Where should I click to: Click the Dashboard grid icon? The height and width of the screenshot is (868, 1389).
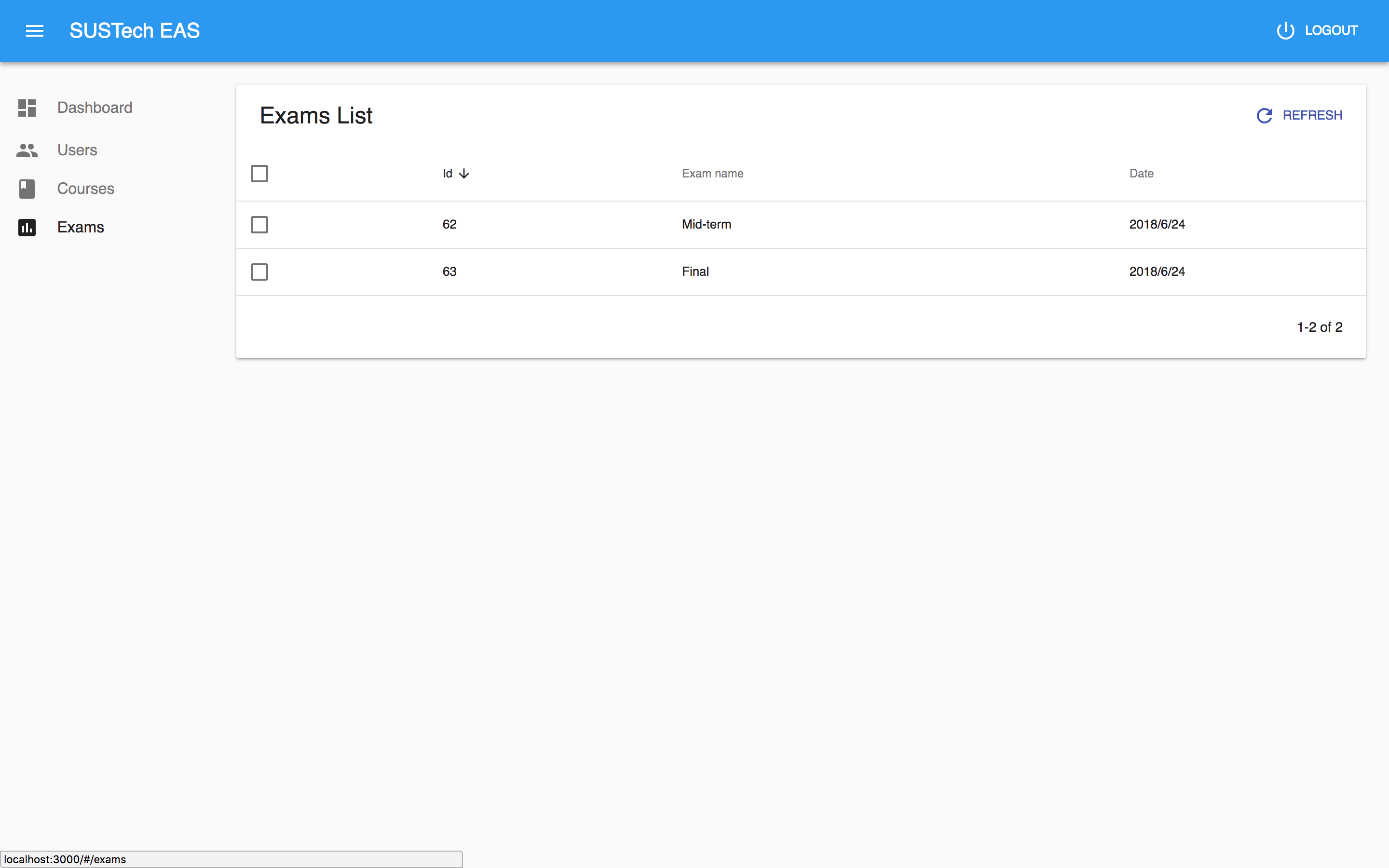point(27,108)
